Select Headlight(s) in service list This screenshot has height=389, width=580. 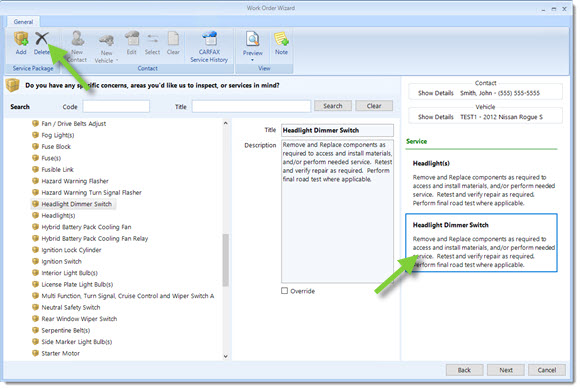click(54, 215)
